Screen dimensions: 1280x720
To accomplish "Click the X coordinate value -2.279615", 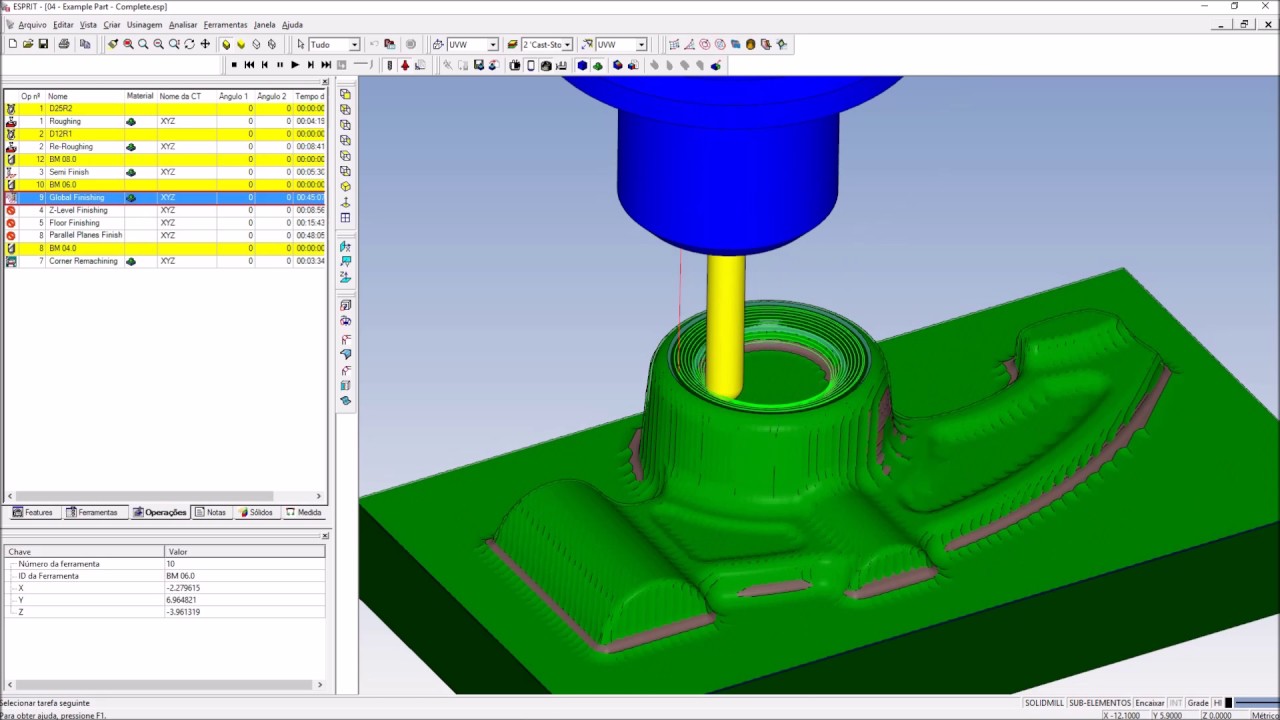I will (184, 588).
